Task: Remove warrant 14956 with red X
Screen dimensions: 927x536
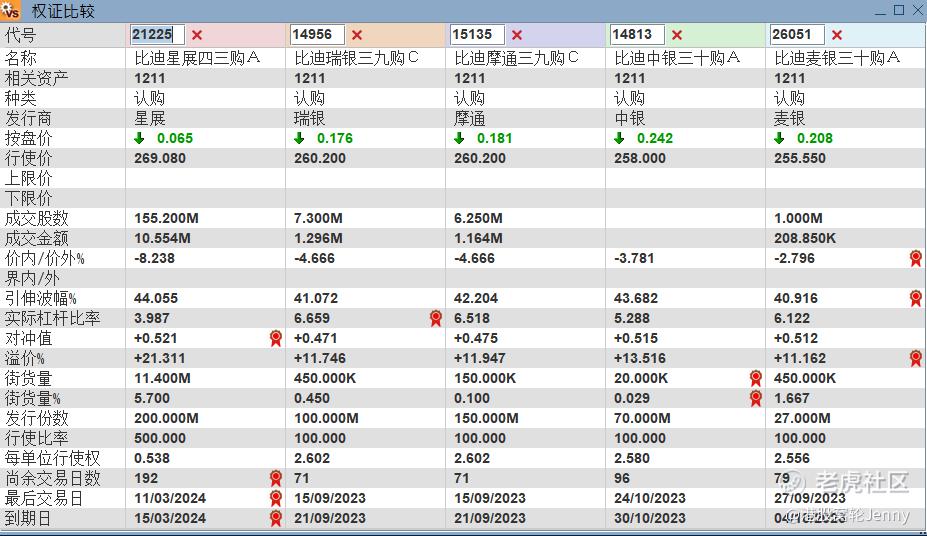Action: 357,35
